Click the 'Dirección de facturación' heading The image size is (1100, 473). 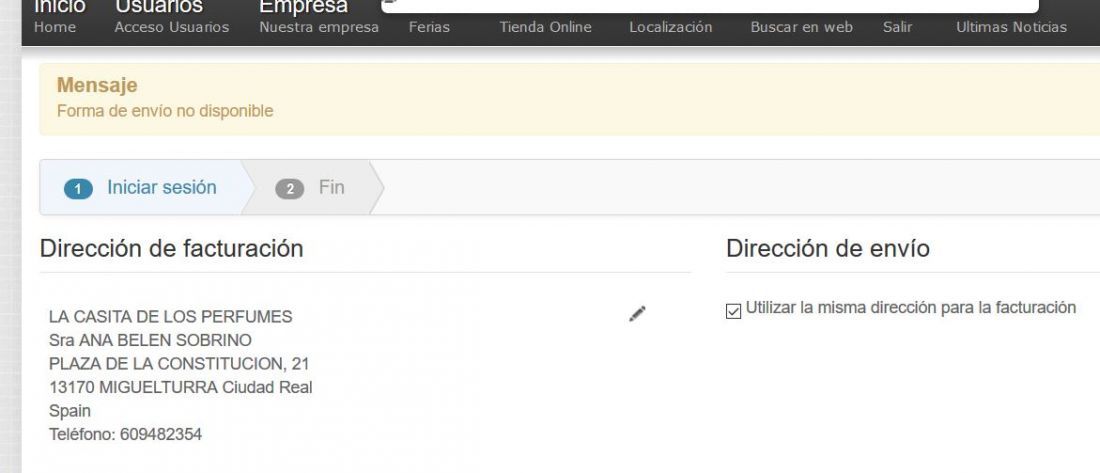tap(171, 248)
